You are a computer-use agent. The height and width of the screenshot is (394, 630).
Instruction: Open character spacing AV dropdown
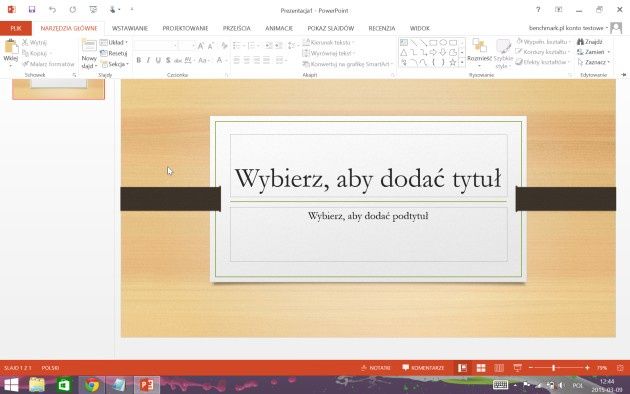[x=189, y=60]
